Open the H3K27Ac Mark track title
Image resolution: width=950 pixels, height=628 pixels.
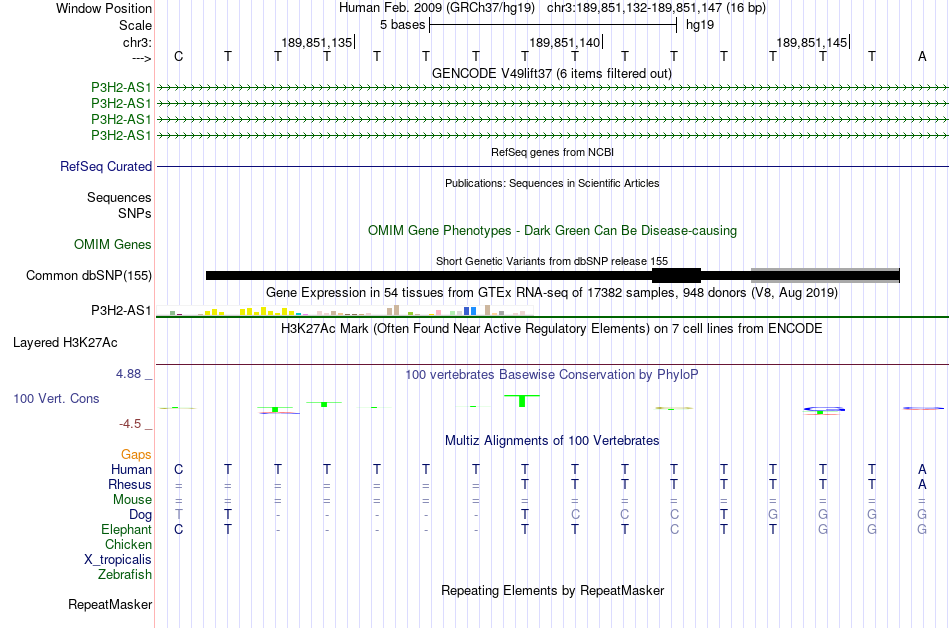[x=552, y=329]
